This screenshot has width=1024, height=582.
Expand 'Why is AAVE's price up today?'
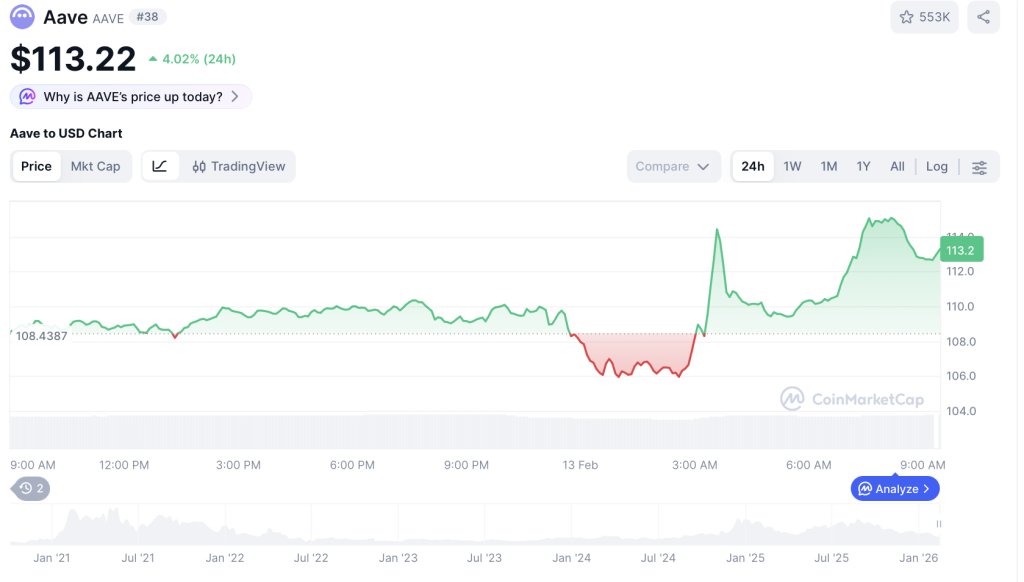(x=131, y=97)
